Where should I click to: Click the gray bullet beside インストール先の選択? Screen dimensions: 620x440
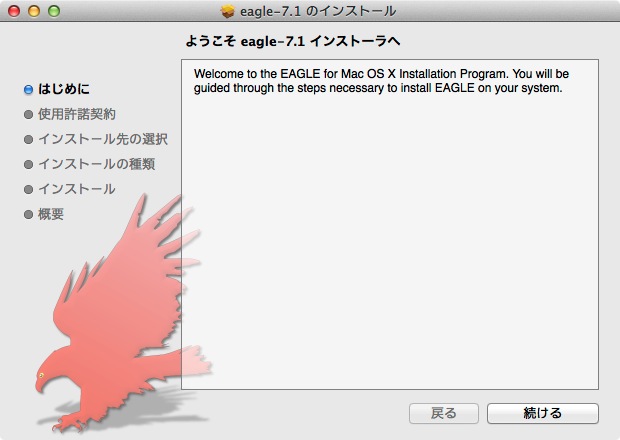(x=28, y=140)
